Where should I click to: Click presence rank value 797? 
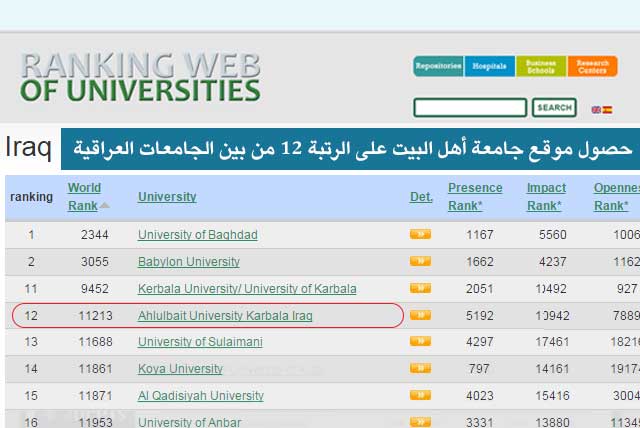click(x=479, y=368)
